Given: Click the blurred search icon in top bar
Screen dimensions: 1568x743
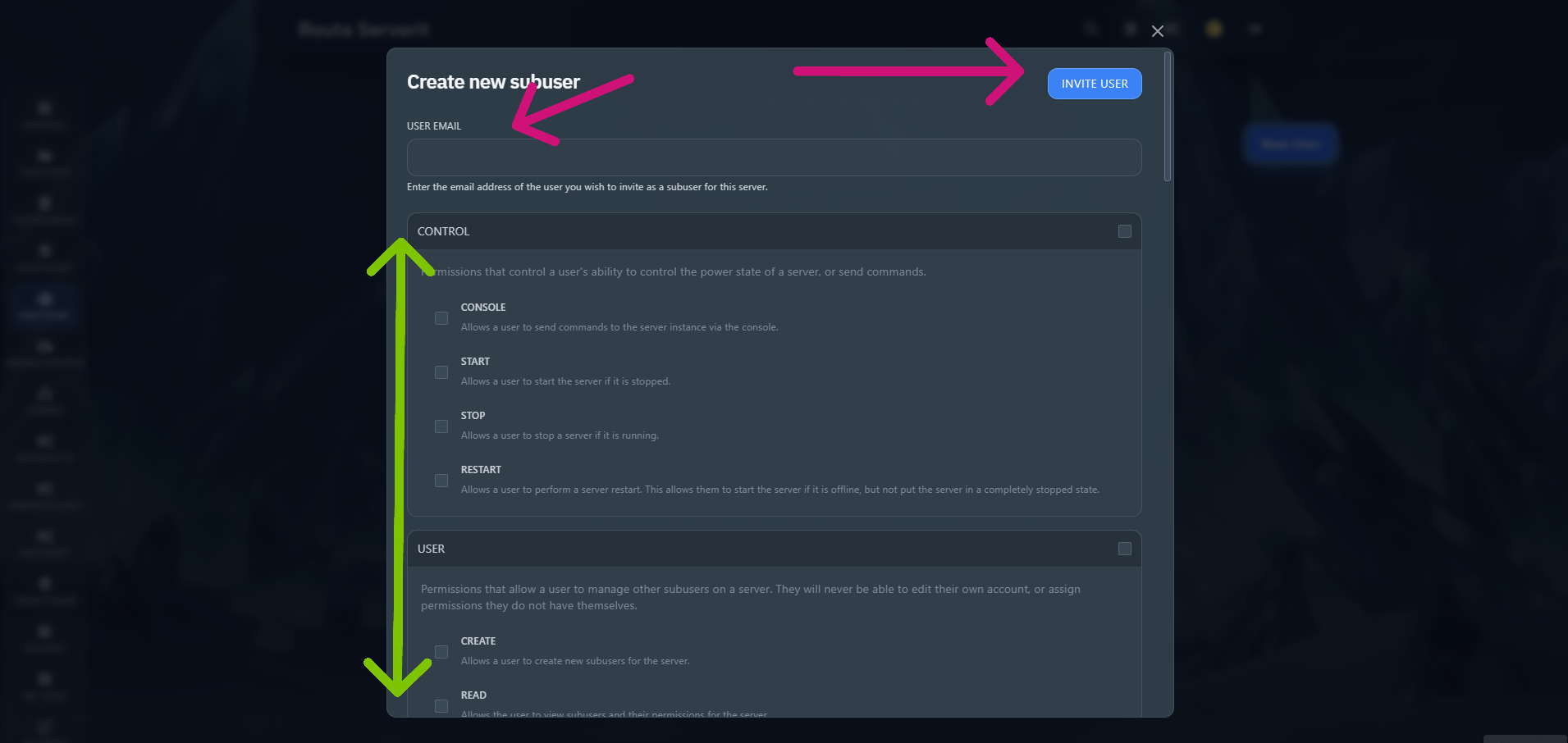Looking at the screenshot, I should [x=1091, y=29].
